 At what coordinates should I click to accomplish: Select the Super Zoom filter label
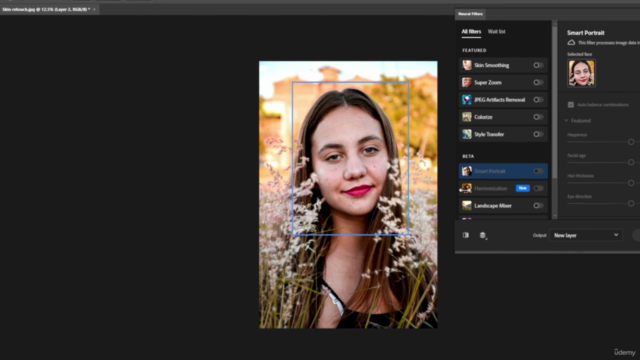(488, 82)
